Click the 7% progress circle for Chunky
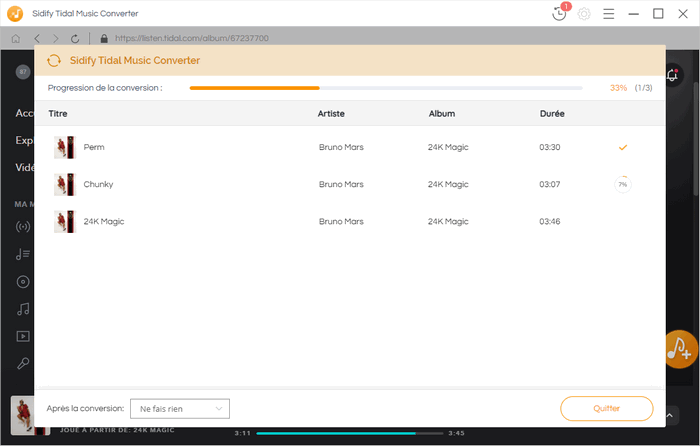The width and height of the screenshot is (700, 446). click(x=622, y=184)
